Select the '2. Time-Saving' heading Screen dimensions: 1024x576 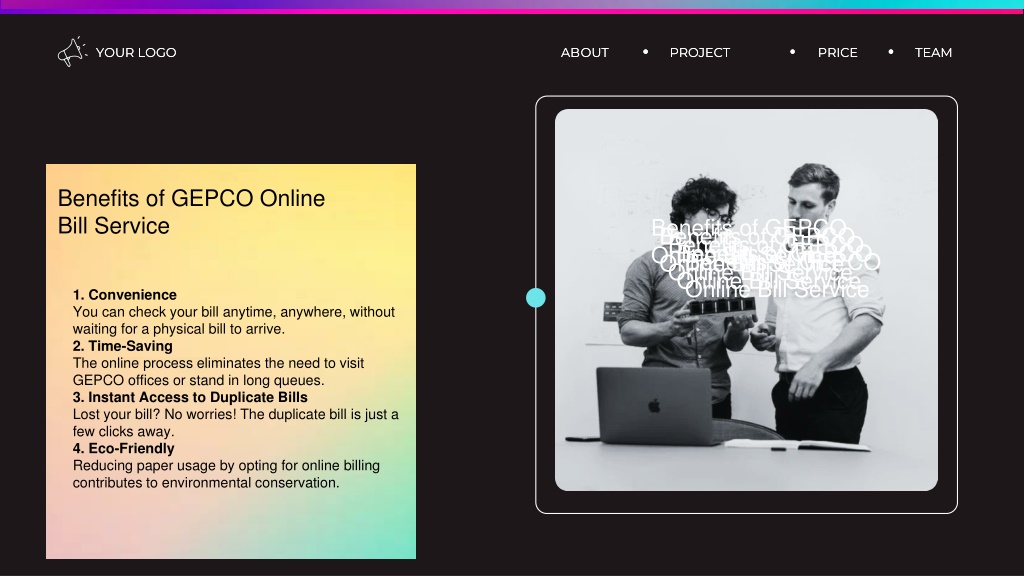123,346
